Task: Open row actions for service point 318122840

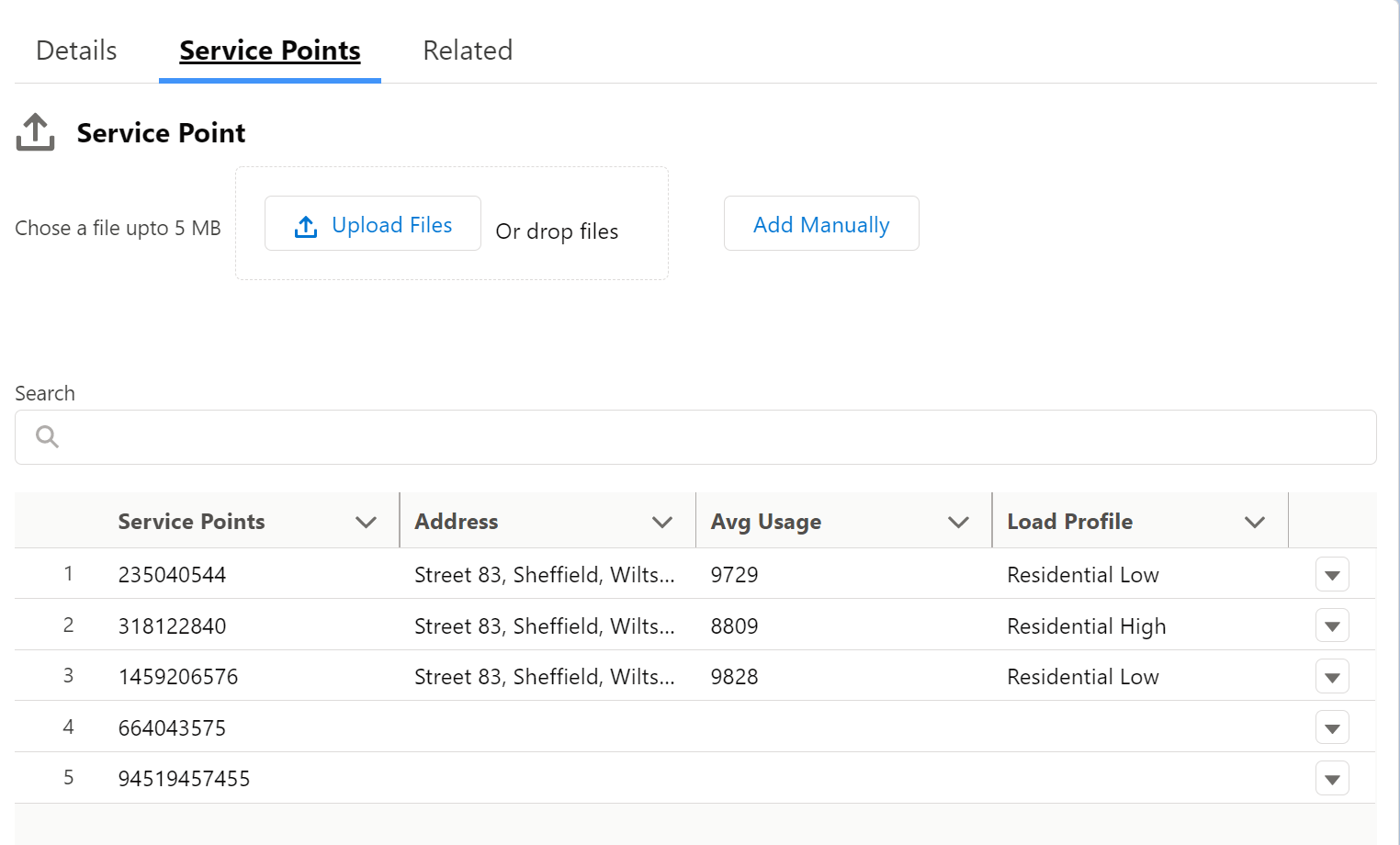Action: (x=1332, y=625)
